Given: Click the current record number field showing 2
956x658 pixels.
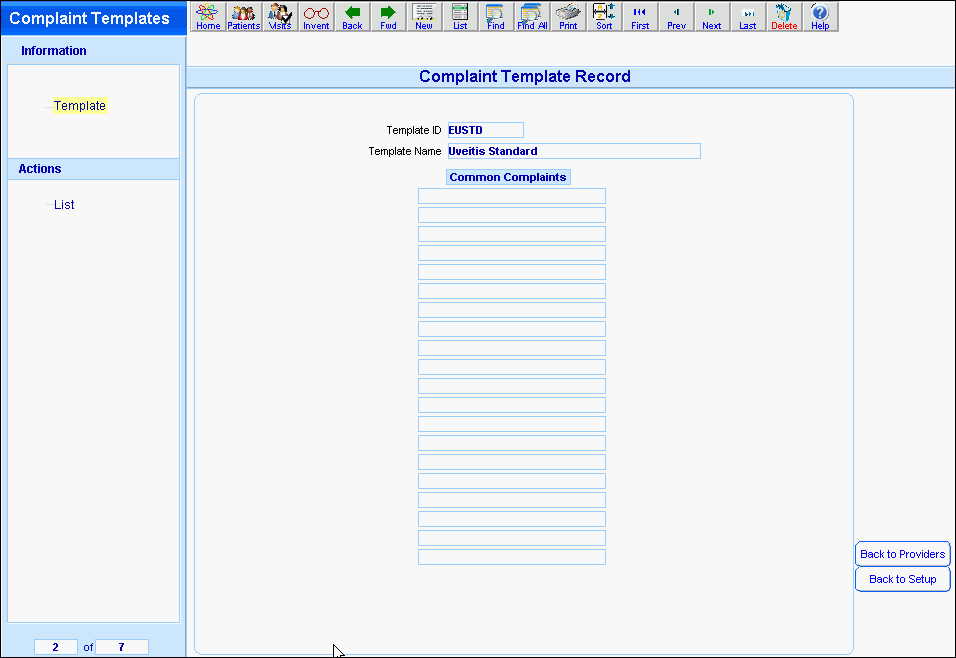Looking at the screenshot, I should [55, 647].
